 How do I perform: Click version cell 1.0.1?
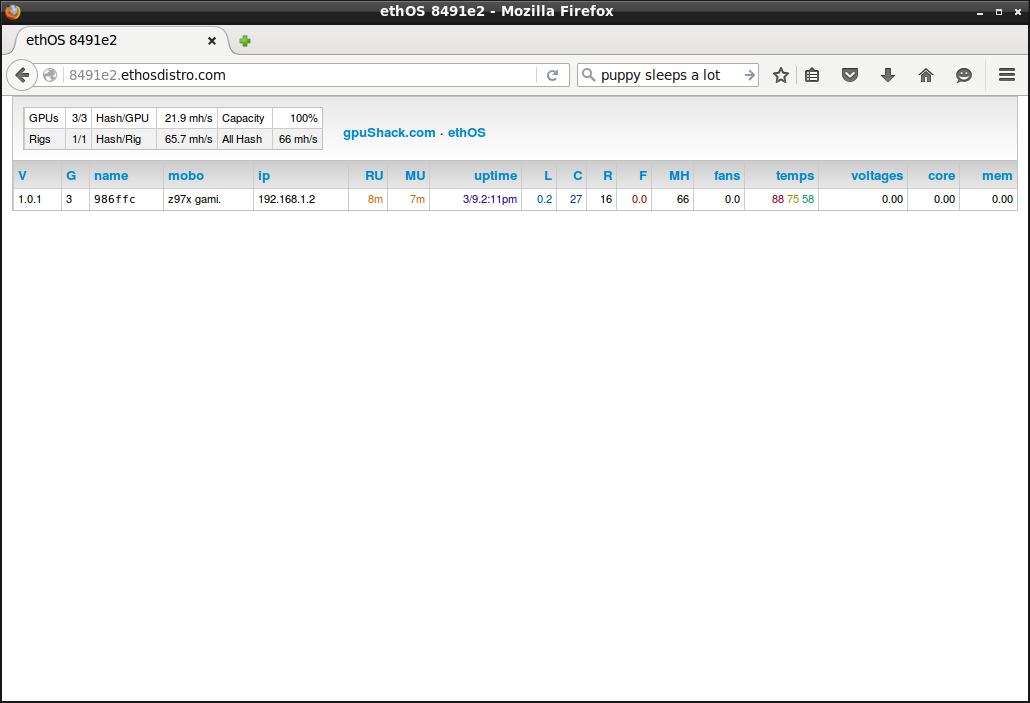click(30, 199)
